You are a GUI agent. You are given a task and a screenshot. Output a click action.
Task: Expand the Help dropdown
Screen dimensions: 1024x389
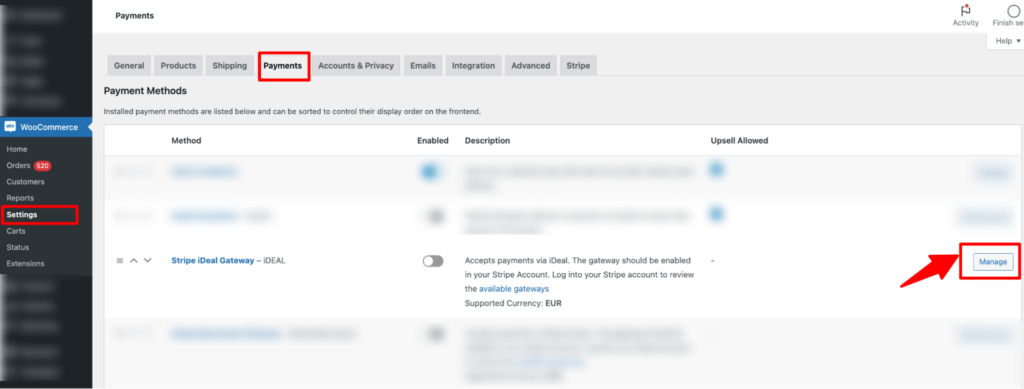[x=1008, y=41]
